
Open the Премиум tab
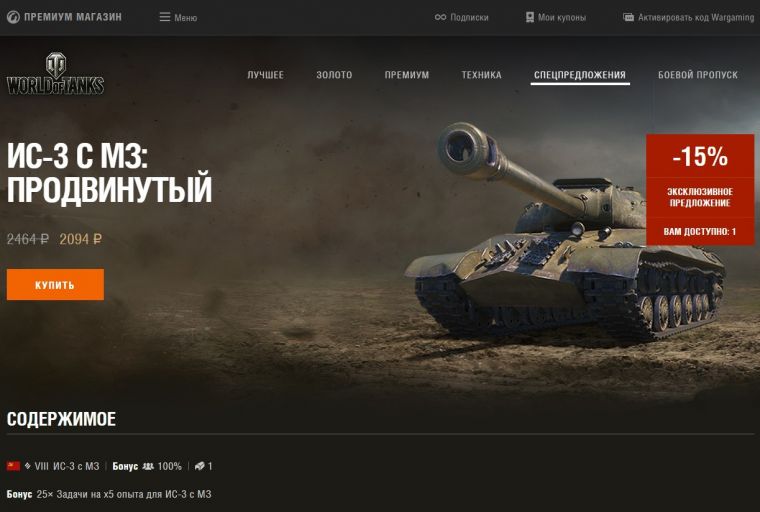coord(407,75)
